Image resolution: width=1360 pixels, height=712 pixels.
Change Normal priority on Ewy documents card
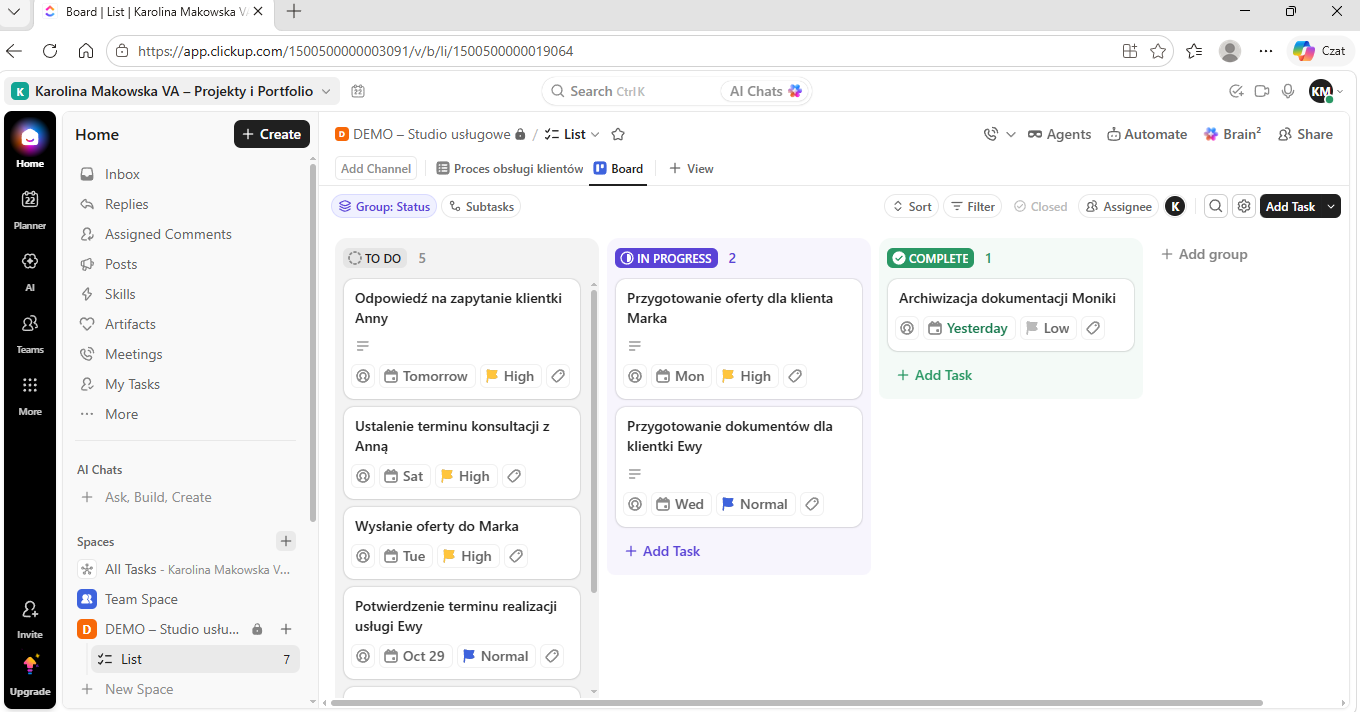coord(755,504)
